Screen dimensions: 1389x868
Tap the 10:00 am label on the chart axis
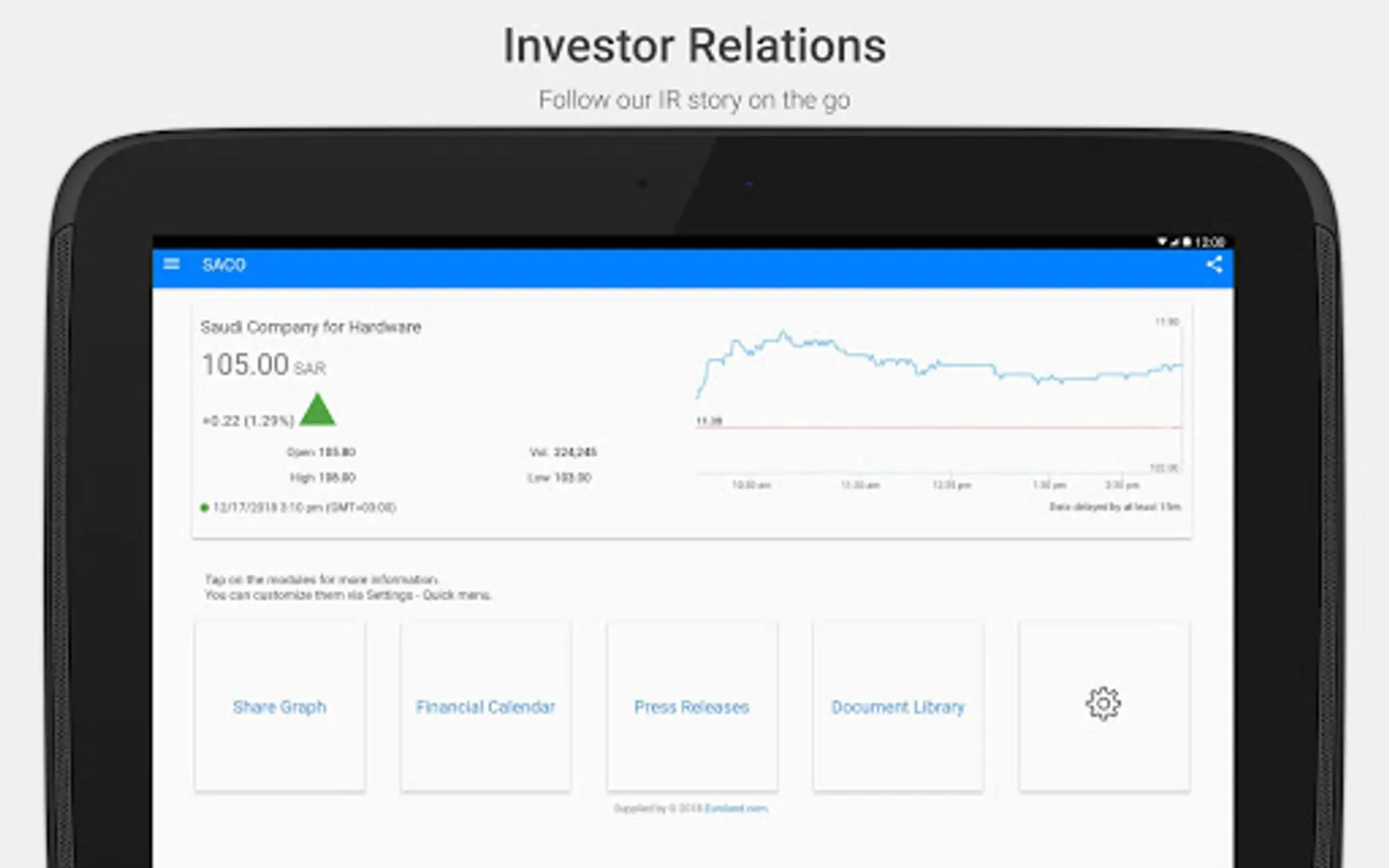[751, 485]
